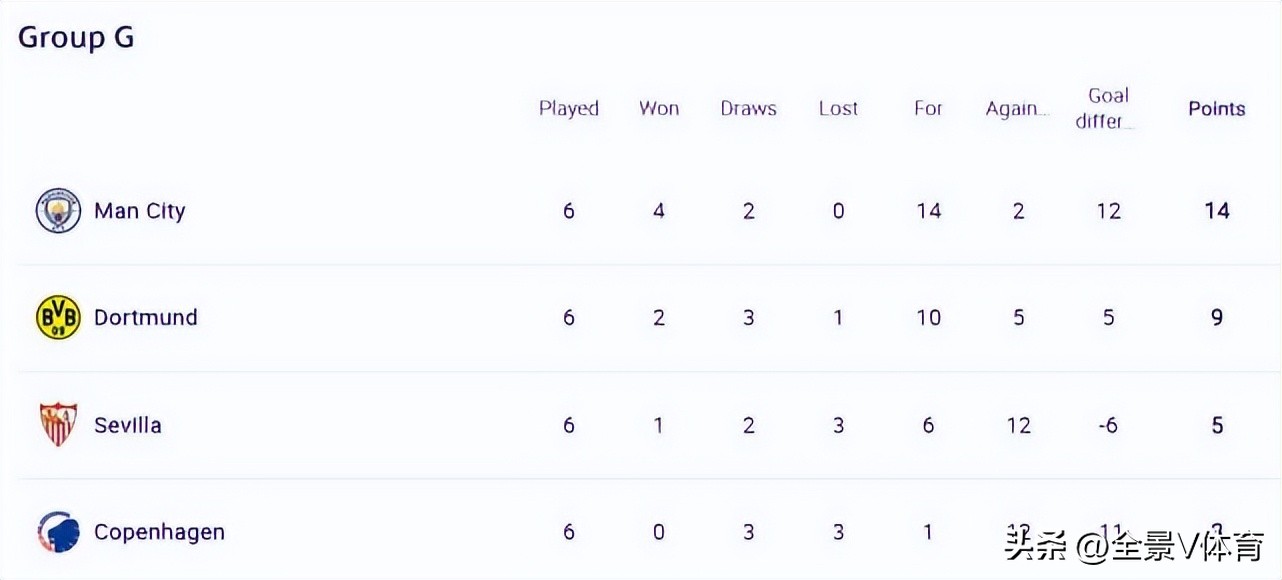
Task: Click the Copenhagen club logo
Action: [x=58, y=532]
